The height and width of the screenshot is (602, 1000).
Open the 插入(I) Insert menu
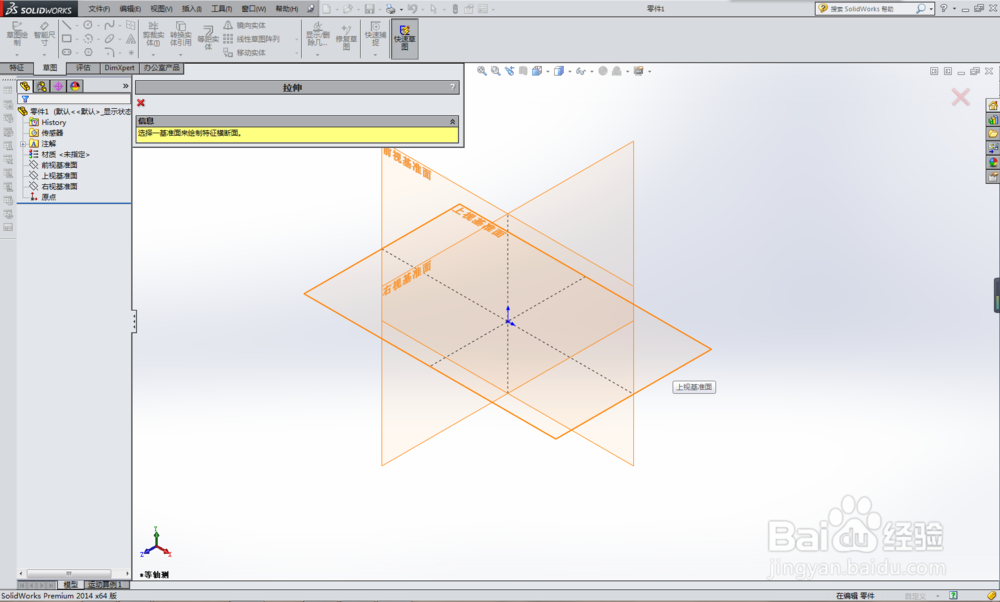coord(191,9)
